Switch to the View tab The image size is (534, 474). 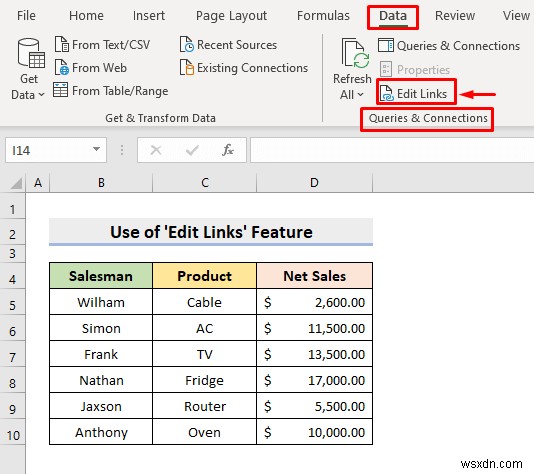516,16
